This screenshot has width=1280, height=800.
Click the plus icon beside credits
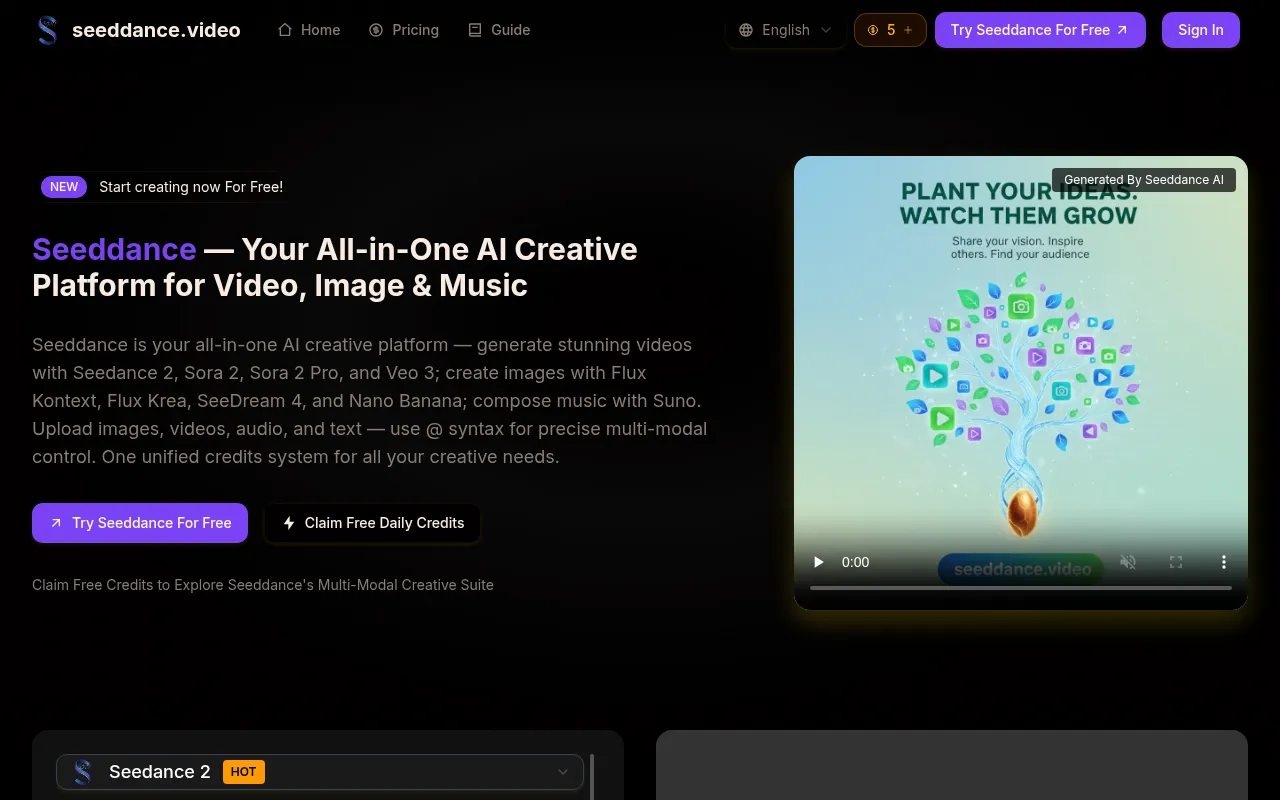click(x=908, y=30)
